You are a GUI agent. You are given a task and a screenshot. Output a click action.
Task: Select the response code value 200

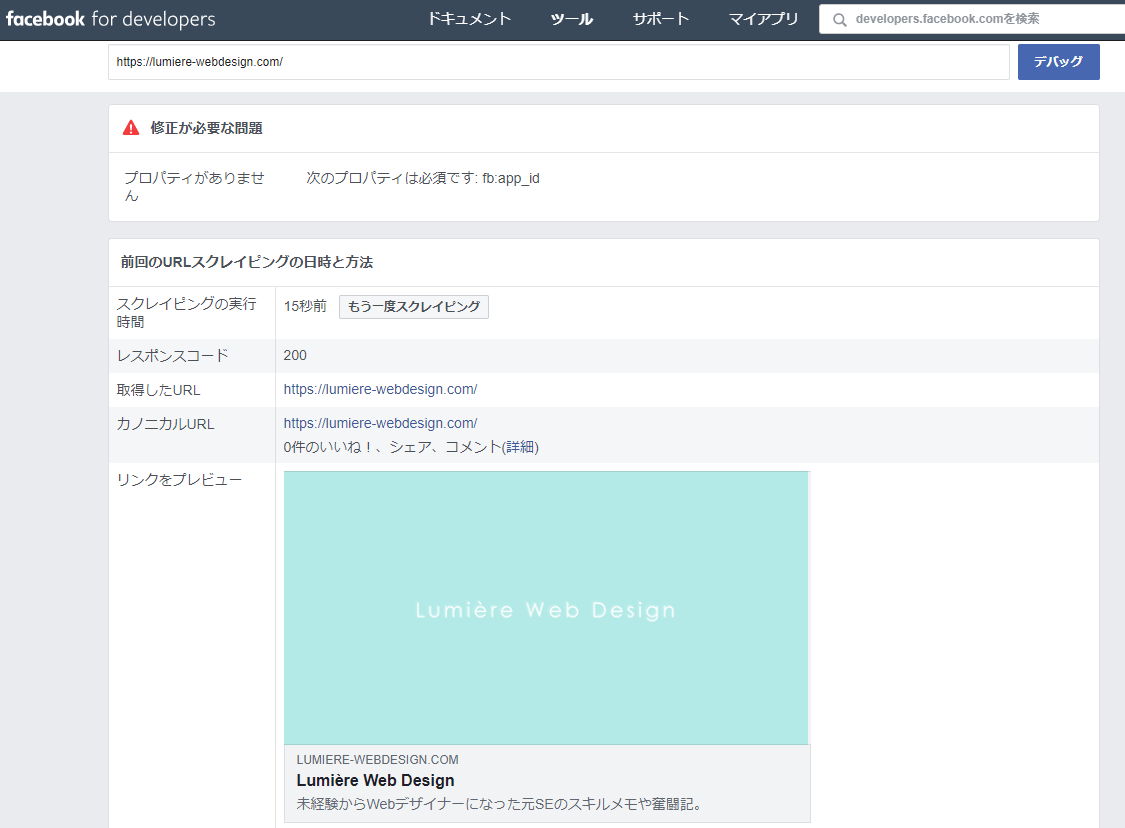tap(295, 355)
